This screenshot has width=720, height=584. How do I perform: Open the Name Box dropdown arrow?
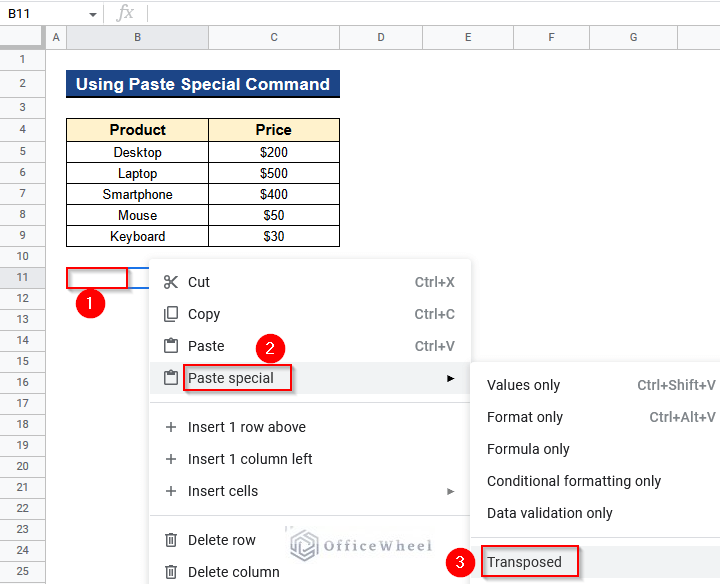coord(92,14)
